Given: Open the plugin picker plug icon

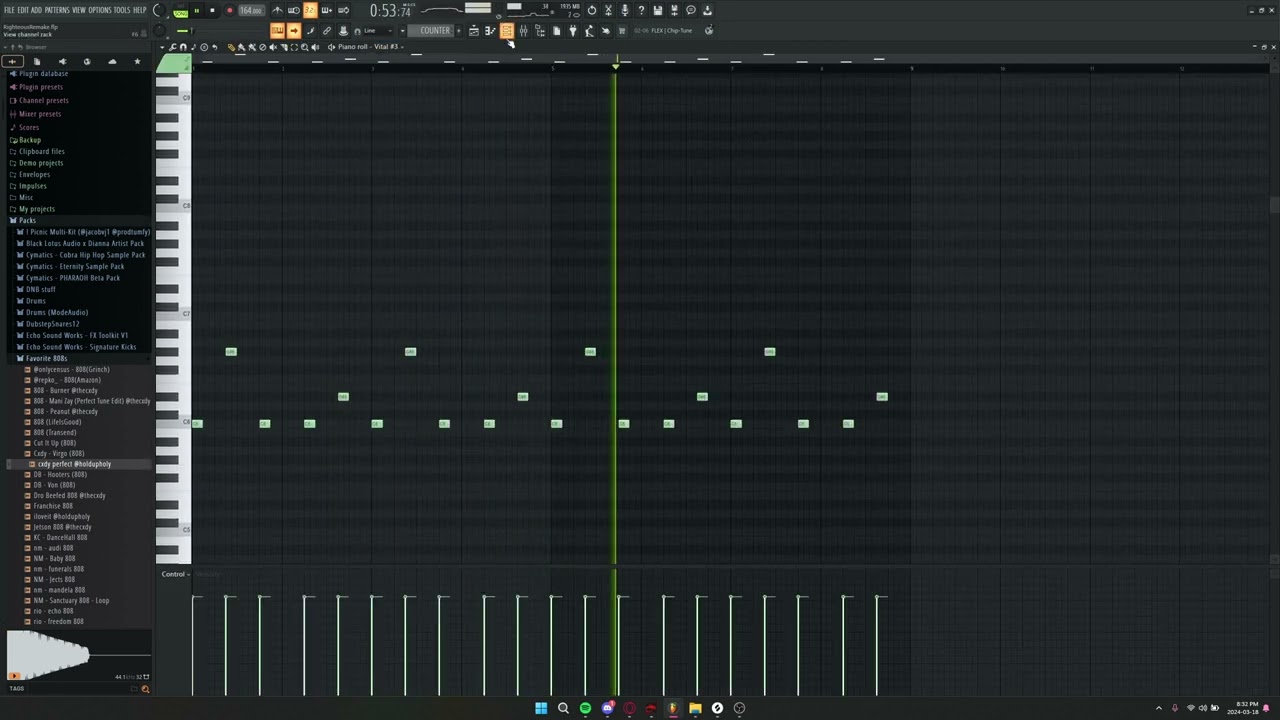Looking at the screenshot, I should pyautogui.click(x=572, y=30).
